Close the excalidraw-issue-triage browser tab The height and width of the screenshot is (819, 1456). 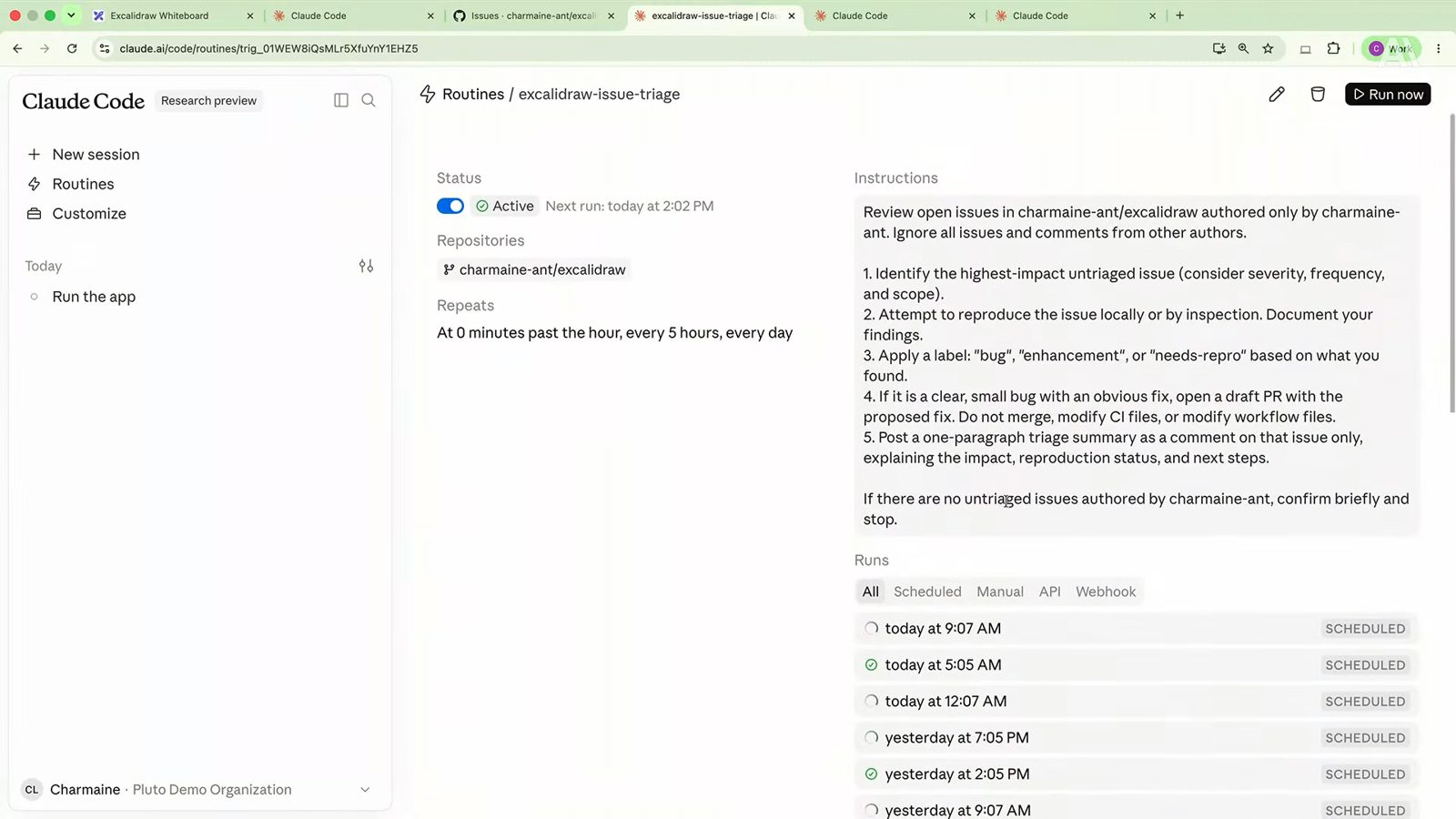click(x=792, y=15)
